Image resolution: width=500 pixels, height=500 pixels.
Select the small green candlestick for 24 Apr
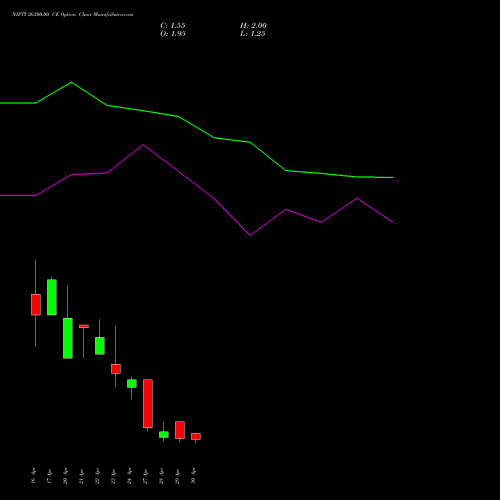(x=132, y=383)
